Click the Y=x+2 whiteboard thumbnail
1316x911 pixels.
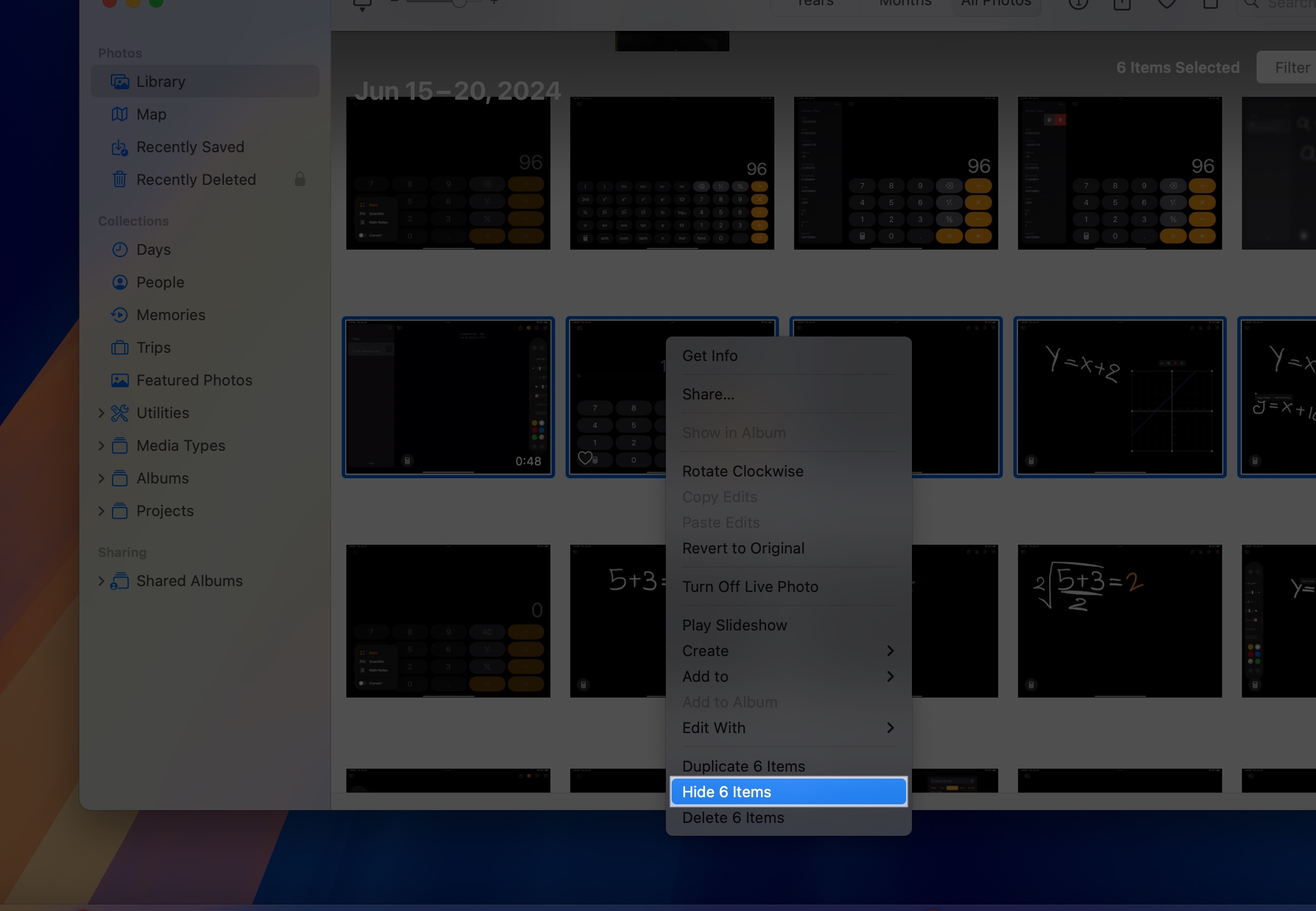point(1119,397)
